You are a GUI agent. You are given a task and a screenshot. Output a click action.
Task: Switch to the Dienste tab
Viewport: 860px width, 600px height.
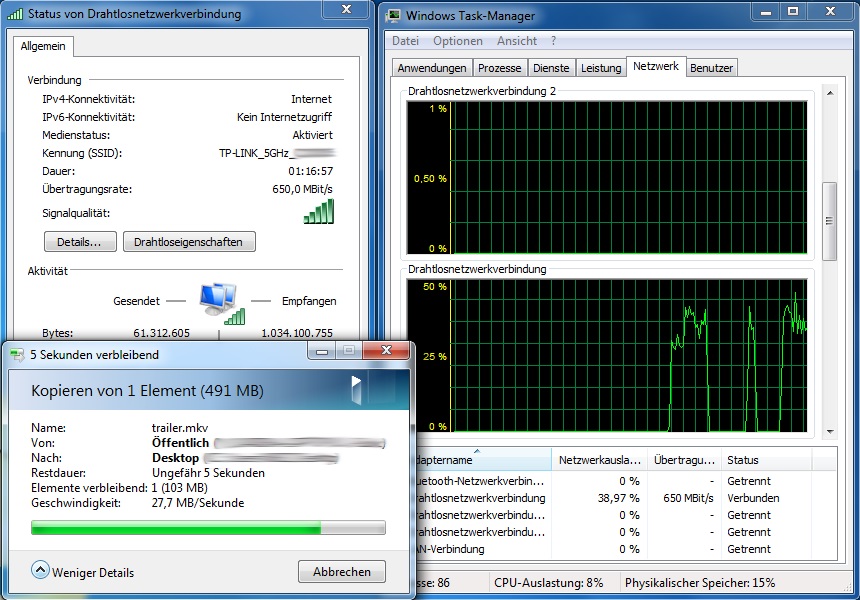[551, 68]
